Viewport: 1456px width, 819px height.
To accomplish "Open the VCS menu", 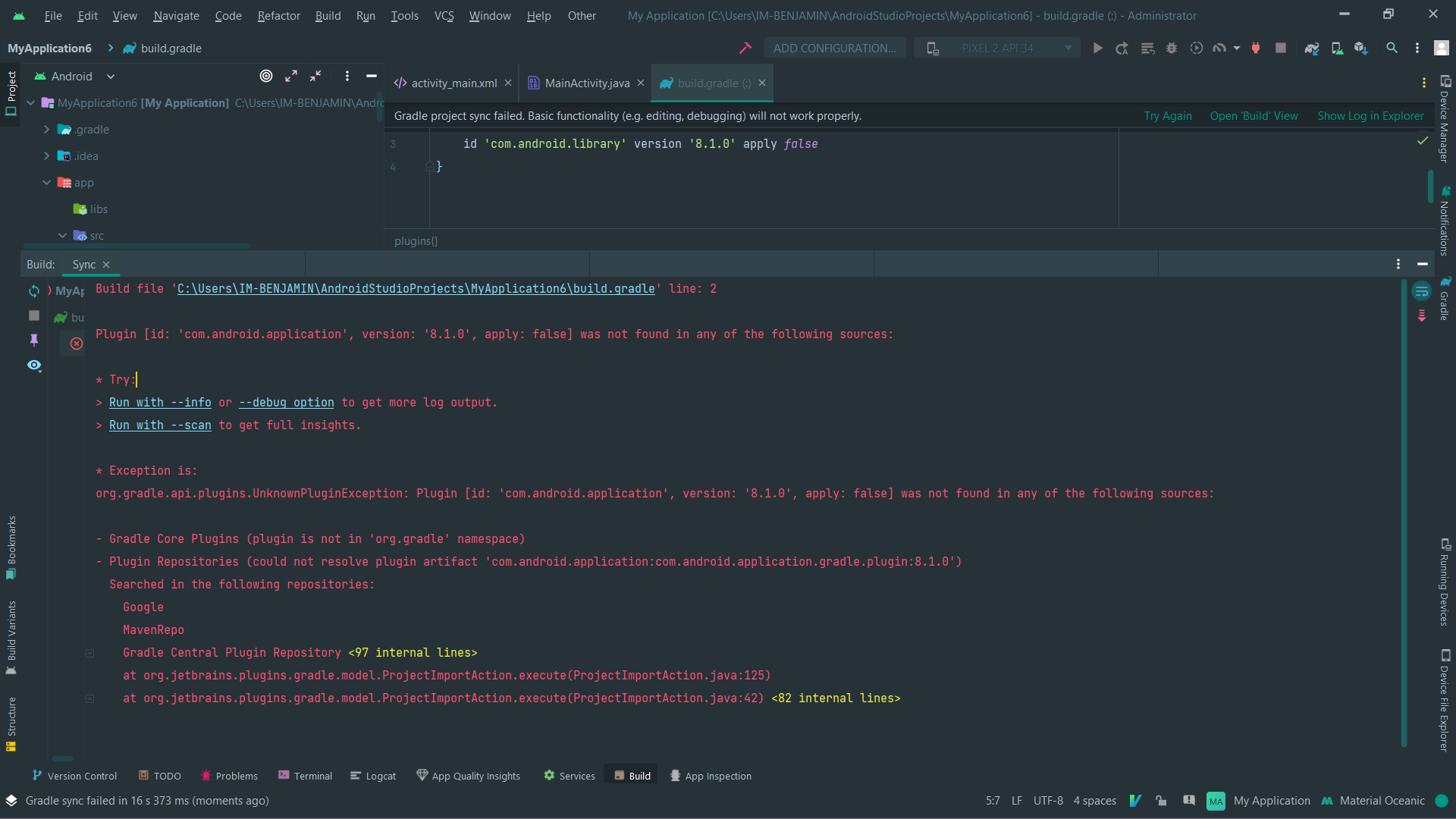I will [x=444, y=15].
